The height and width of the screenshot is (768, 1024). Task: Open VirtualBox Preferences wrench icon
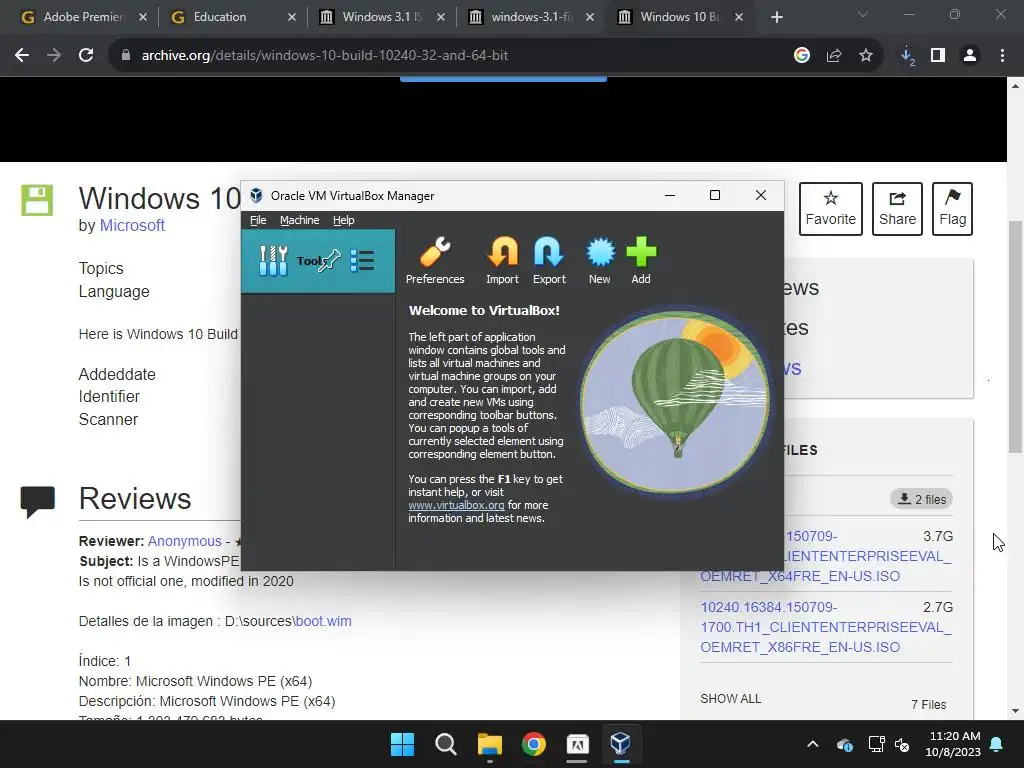[x=435, y=261]
